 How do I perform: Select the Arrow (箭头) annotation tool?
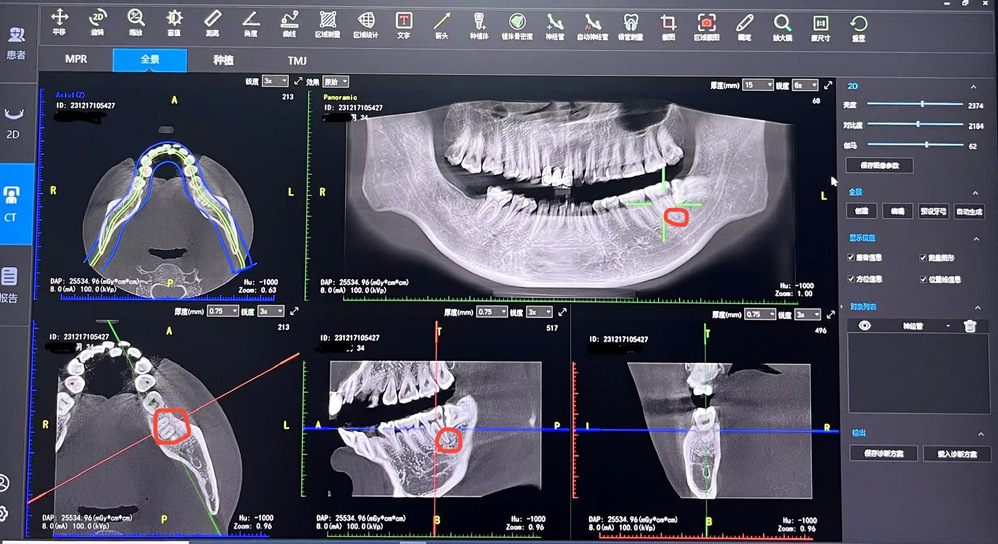442,23
